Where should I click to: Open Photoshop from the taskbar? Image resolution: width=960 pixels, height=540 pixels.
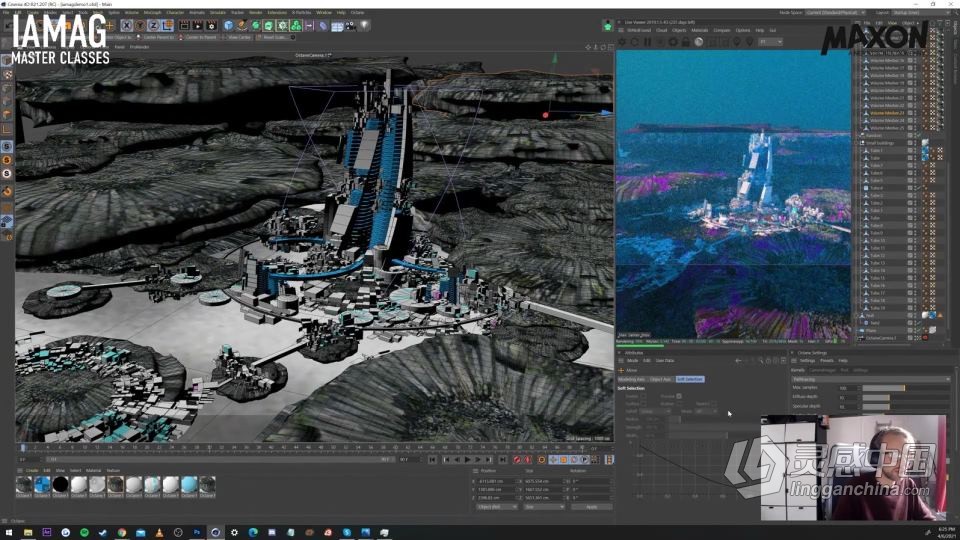pos(197,533)
